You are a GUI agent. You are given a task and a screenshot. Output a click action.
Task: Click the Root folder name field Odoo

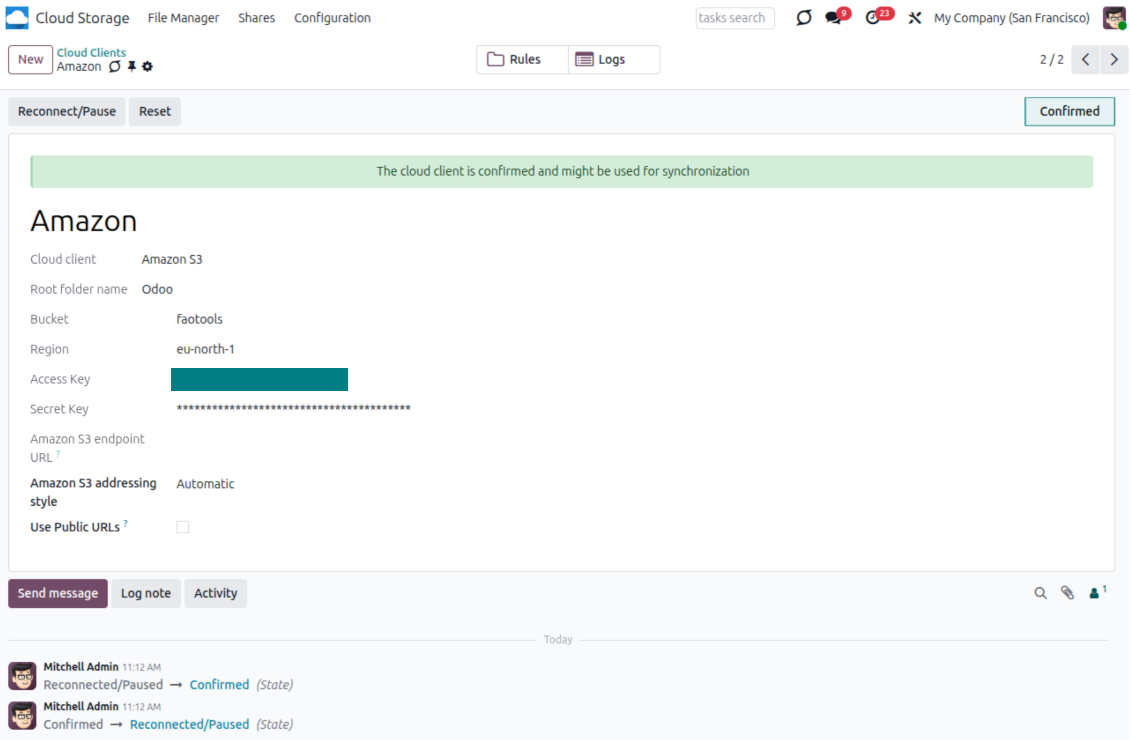pyautogui.click(x=157, y=290)
